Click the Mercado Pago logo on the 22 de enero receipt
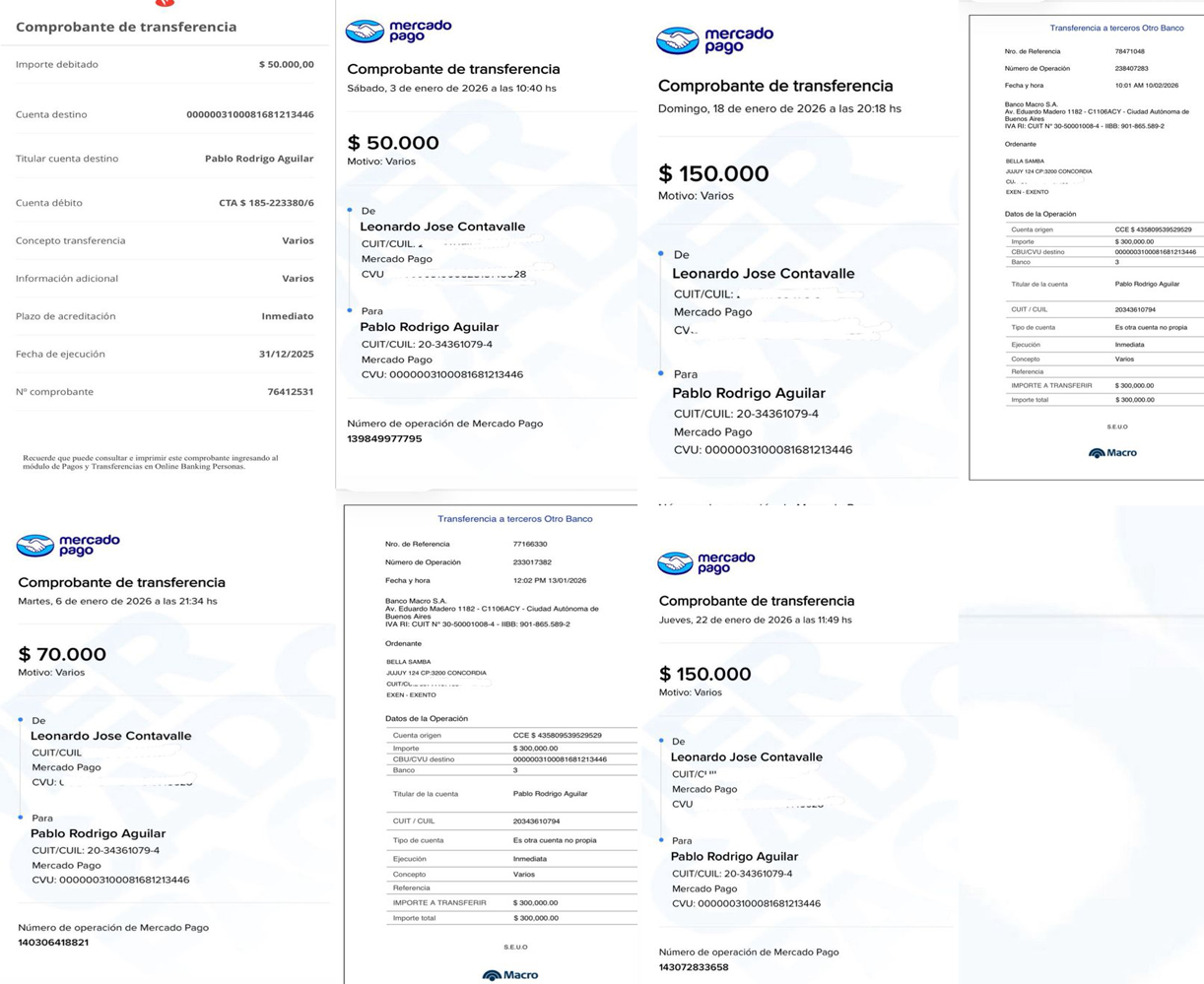 click(705, 563)
